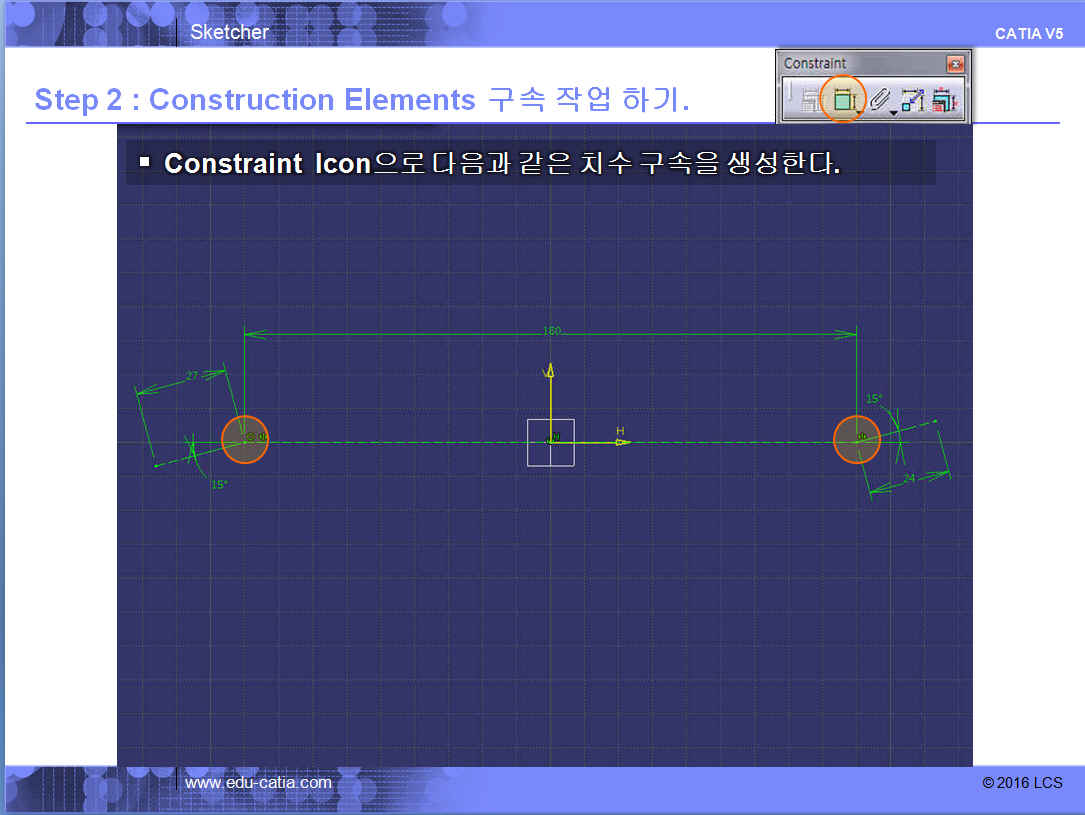Click the right 15° angle constraint

[x=873, y=399]
